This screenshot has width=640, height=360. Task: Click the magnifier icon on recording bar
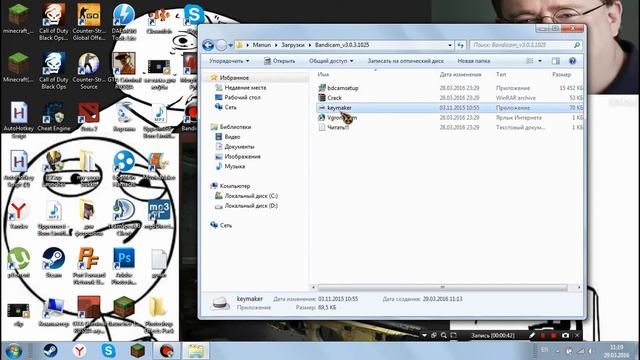(x=444, y=336)
